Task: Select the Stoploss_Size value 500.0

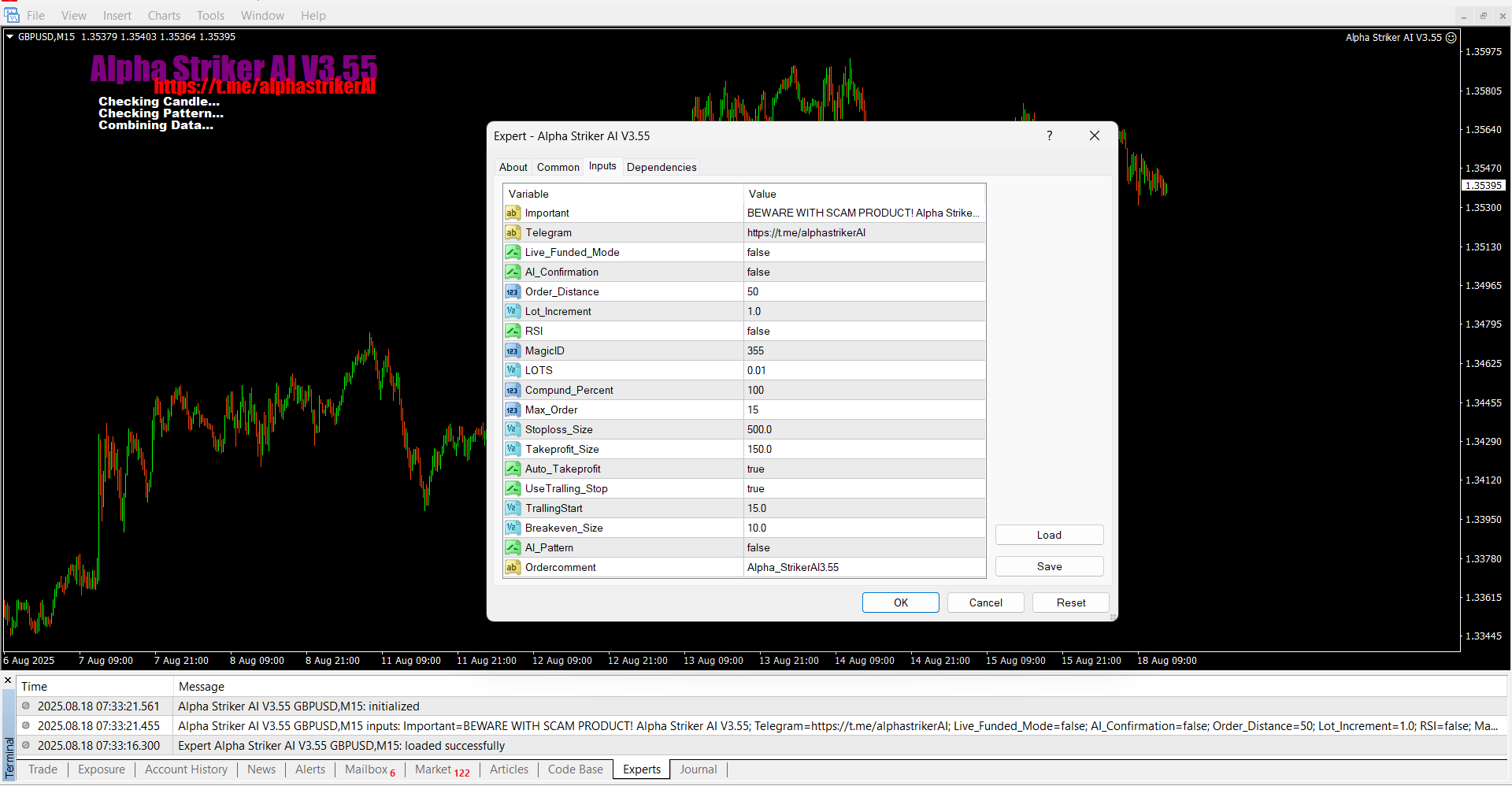Action: tap(864, 429)
